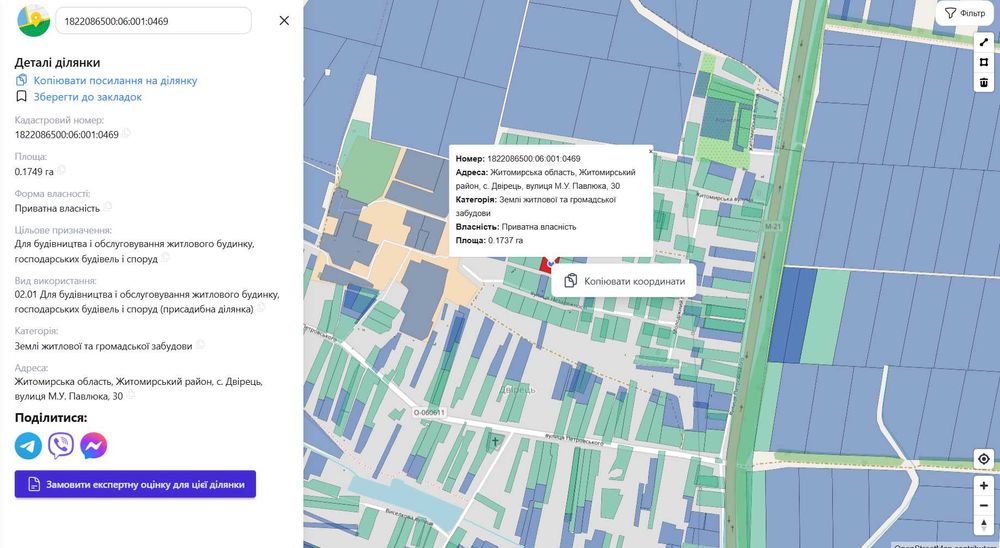Reset map bearing with compass button
Viewport: 1000px width, 548px height.
984,526
